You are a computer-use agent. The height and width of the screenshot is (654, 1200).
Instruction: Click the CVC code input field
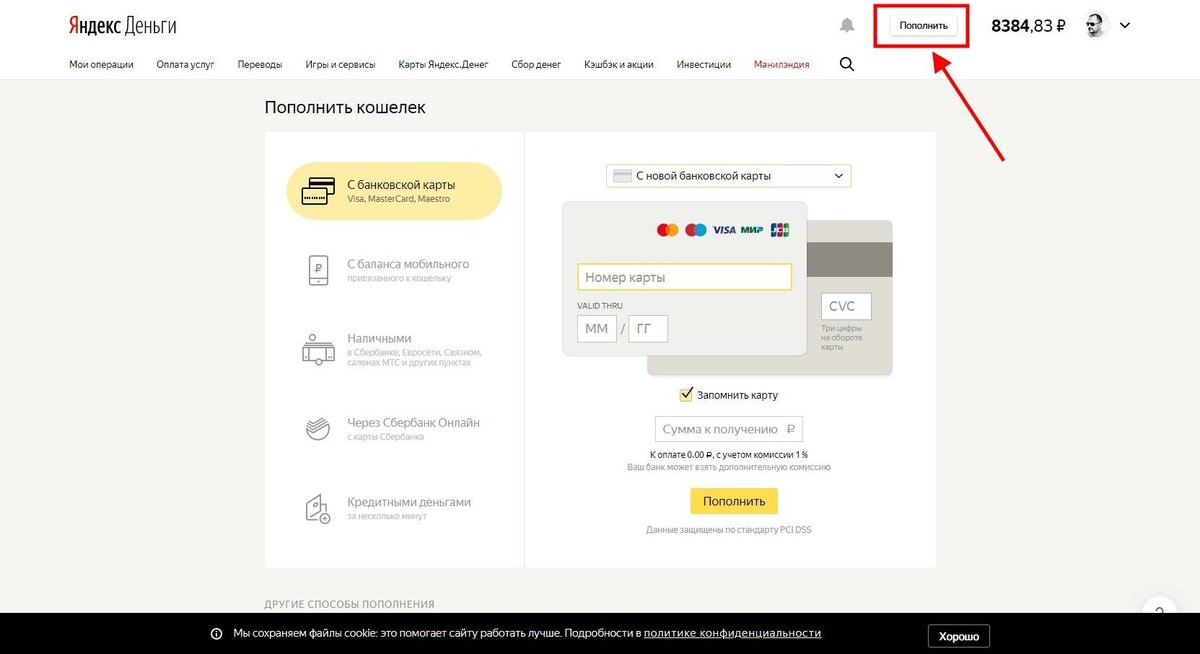point(846,306)
